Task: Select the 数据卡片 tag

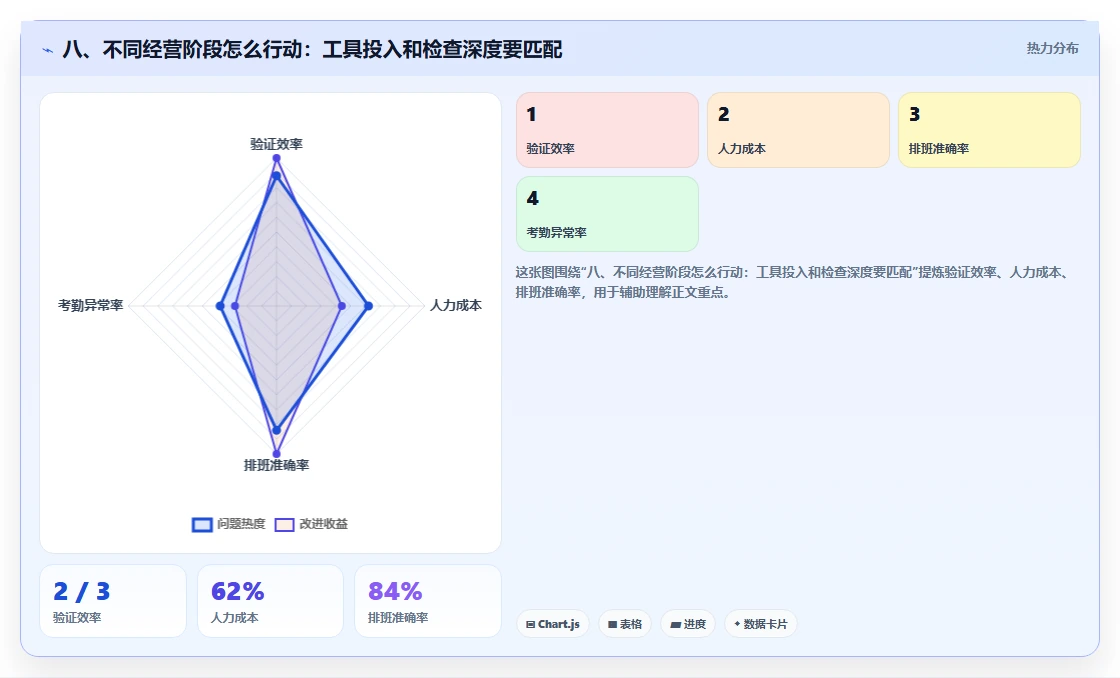Action: click(761, 624)
